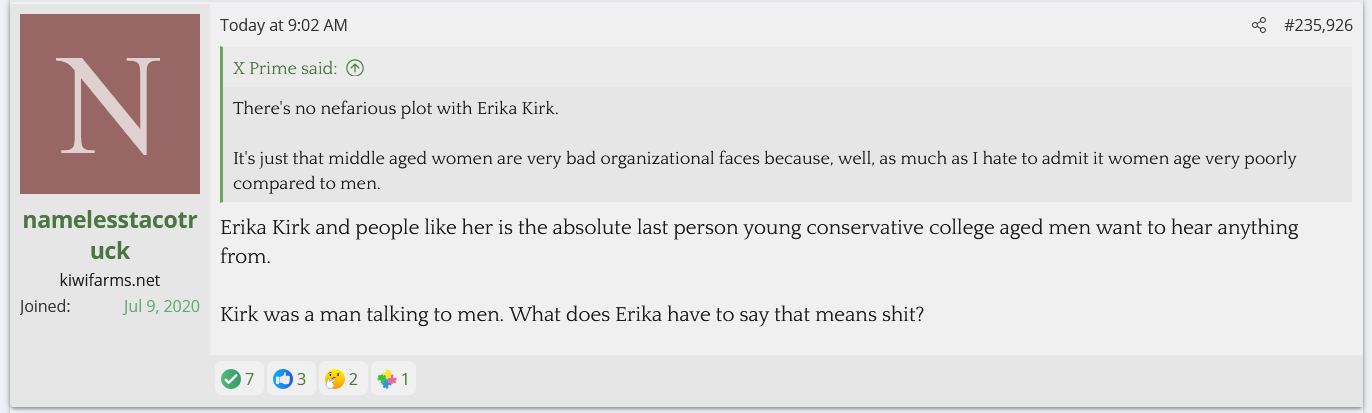Click the blue thumbs-up reaction icon
1372x413 pixels.
click(283, 380)
